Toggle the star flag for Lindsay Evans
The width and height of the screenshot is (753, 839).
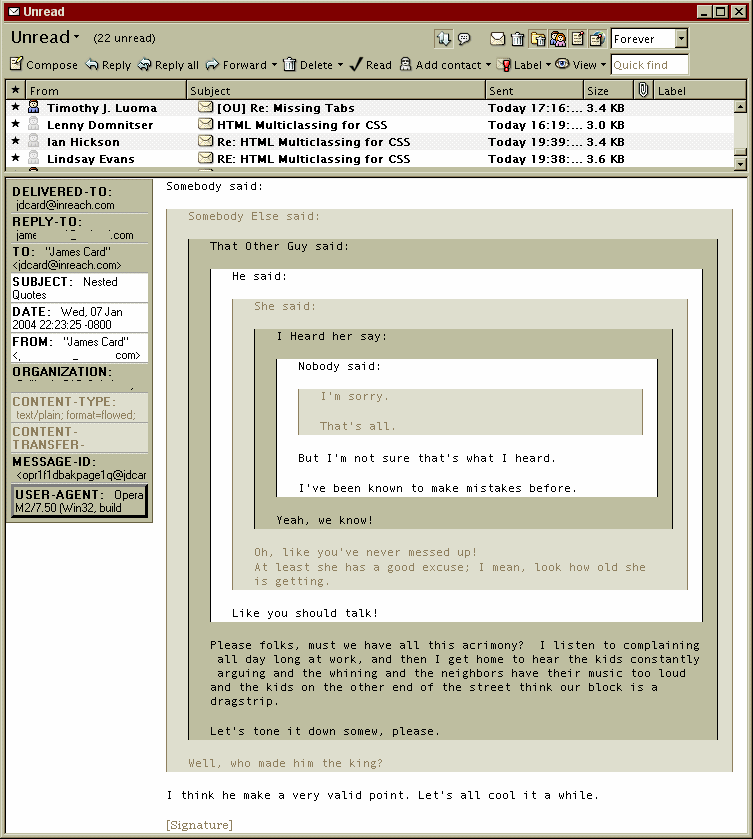tap(15, 159)
